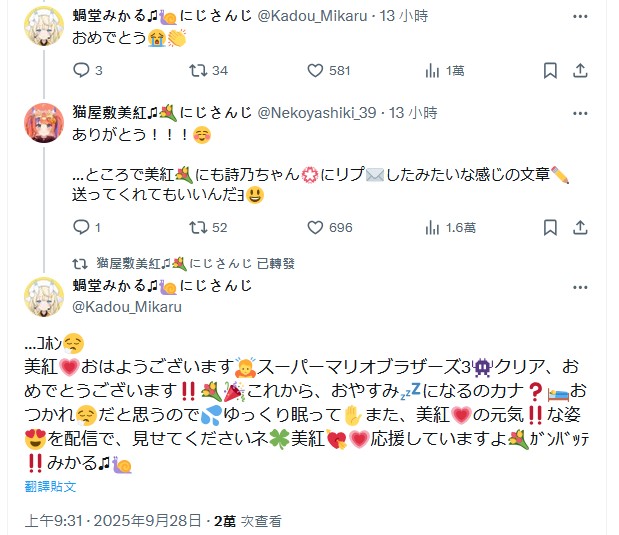Share Nekoyashiki's ありがとう reply

coord(580,228)
